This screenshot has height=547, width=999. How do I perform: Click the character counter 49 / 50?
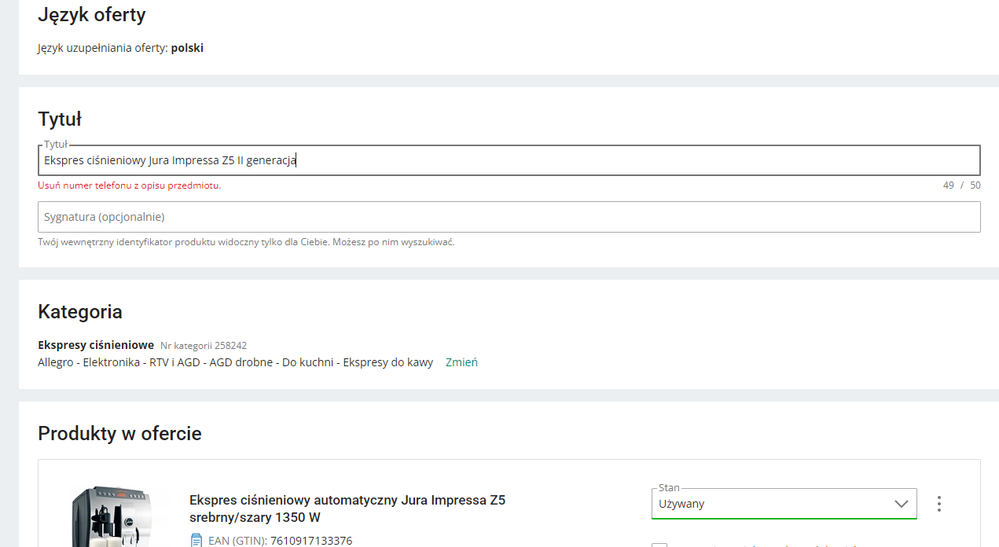(961, 185)
